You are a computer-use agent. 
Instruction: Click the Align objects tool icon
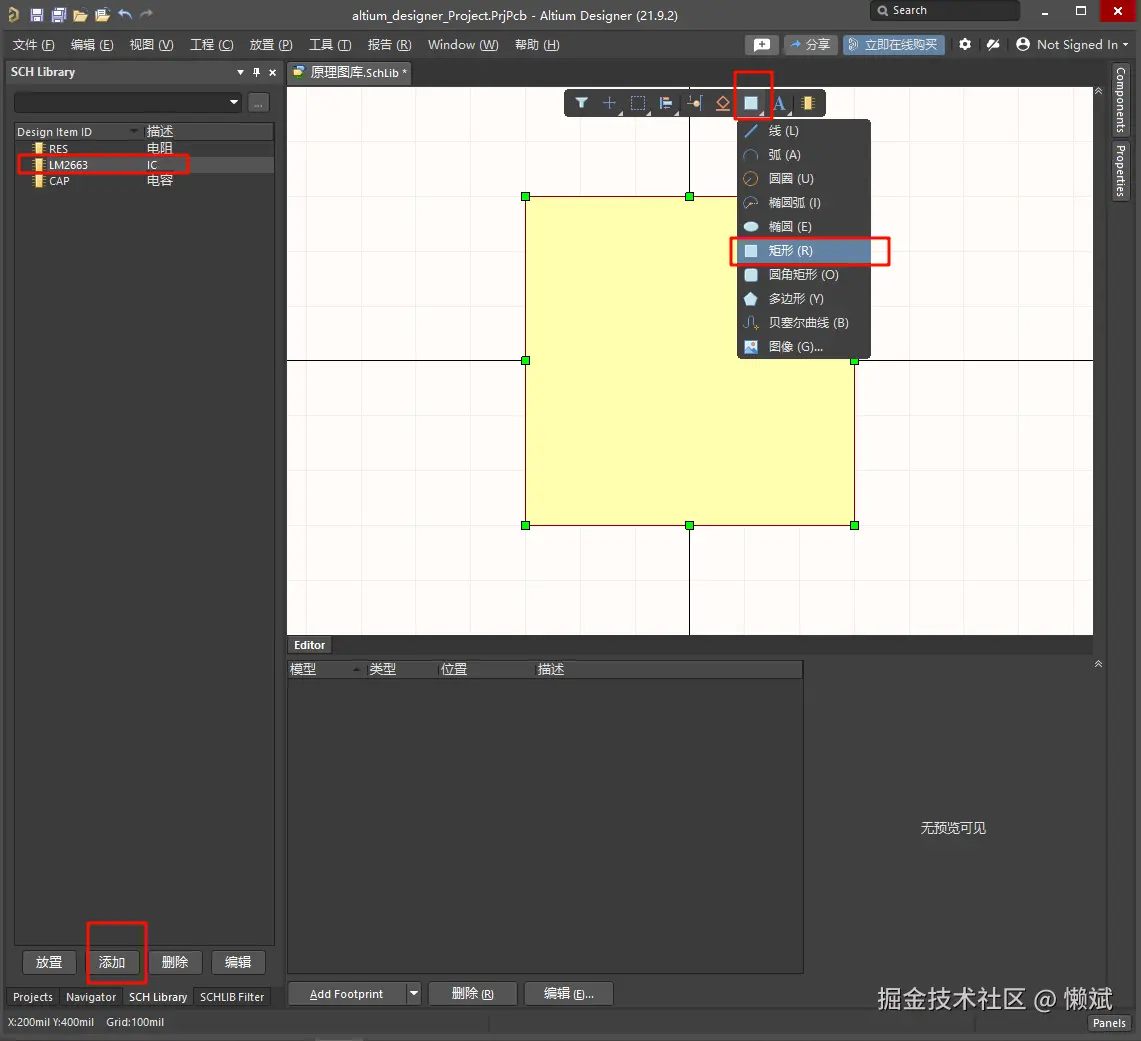pyautogui.click(x=666, y=103)
